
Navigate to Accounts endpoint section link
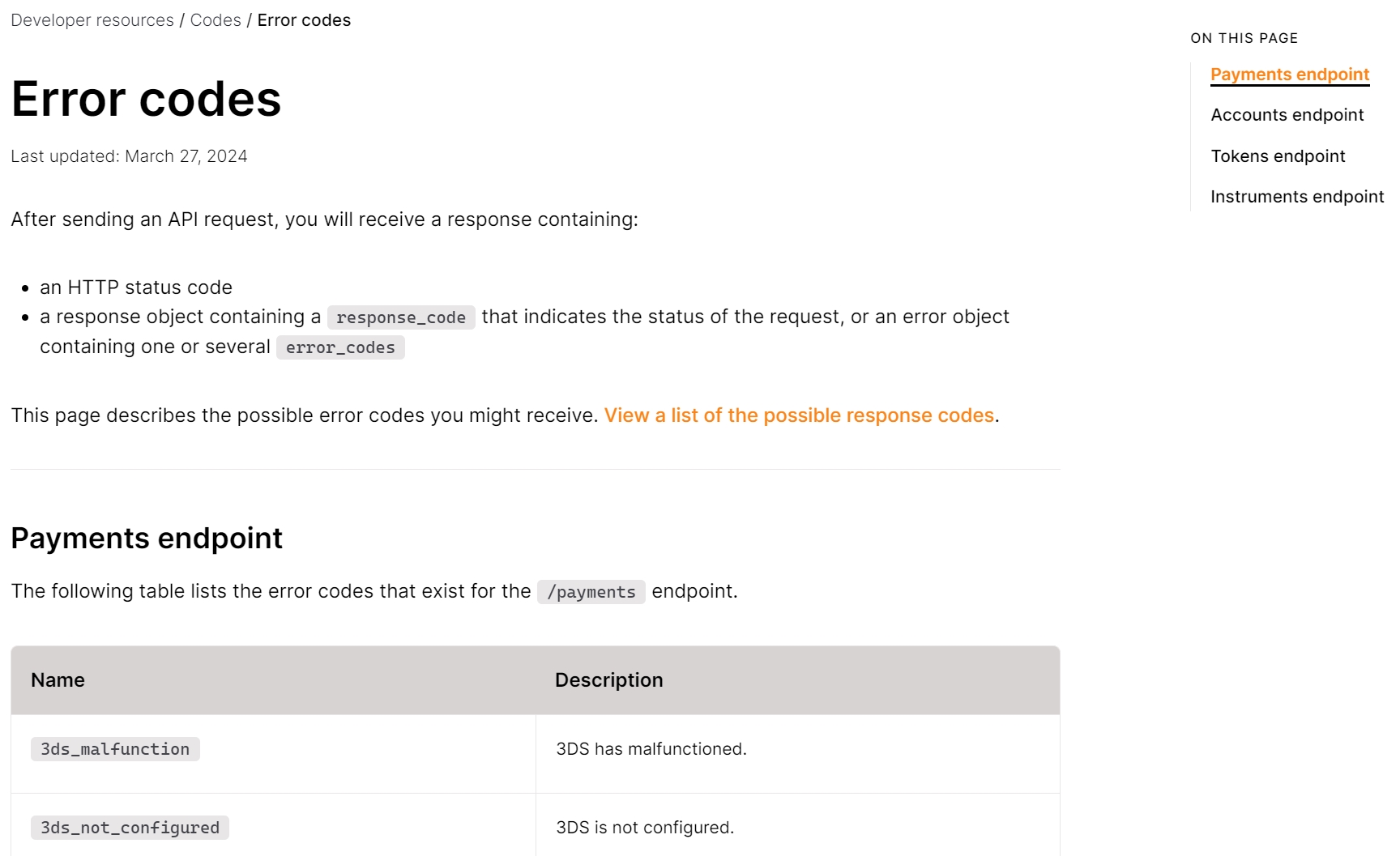1287,115
